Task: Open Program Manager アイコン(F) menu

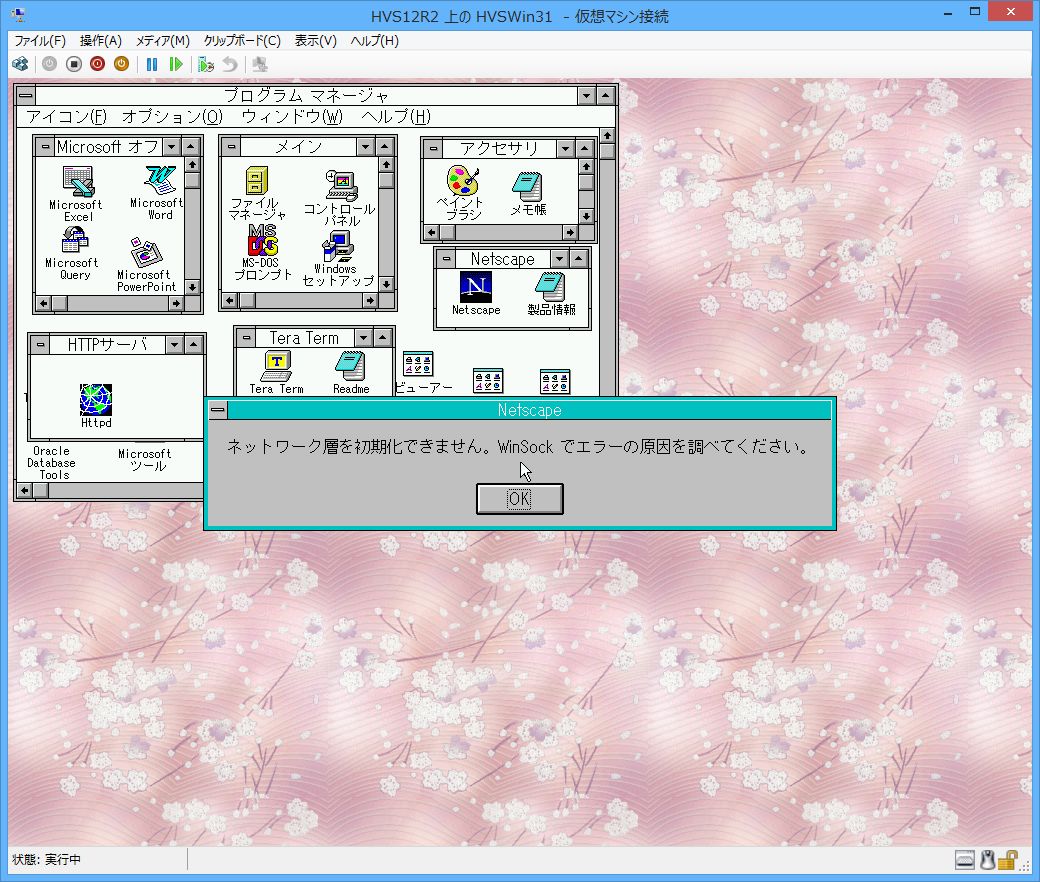Action: tap(66, 117)
